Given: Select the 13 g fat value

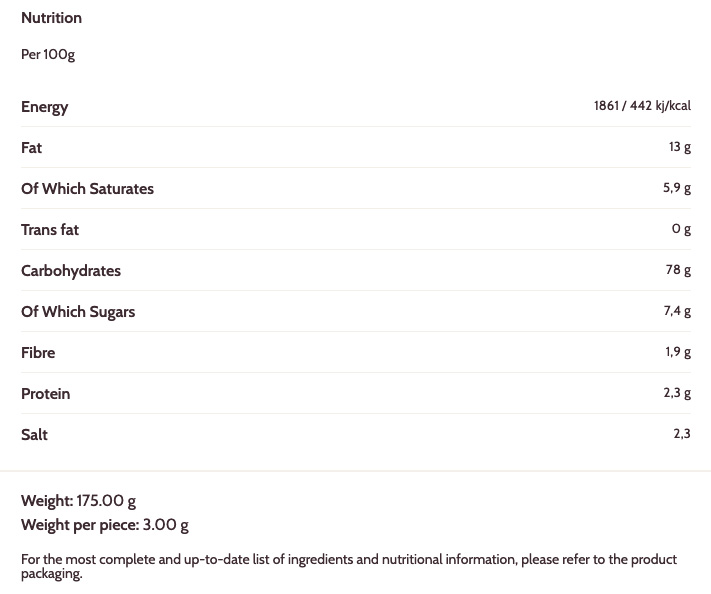Looking at the screenshot, I should tap(679, 147).
